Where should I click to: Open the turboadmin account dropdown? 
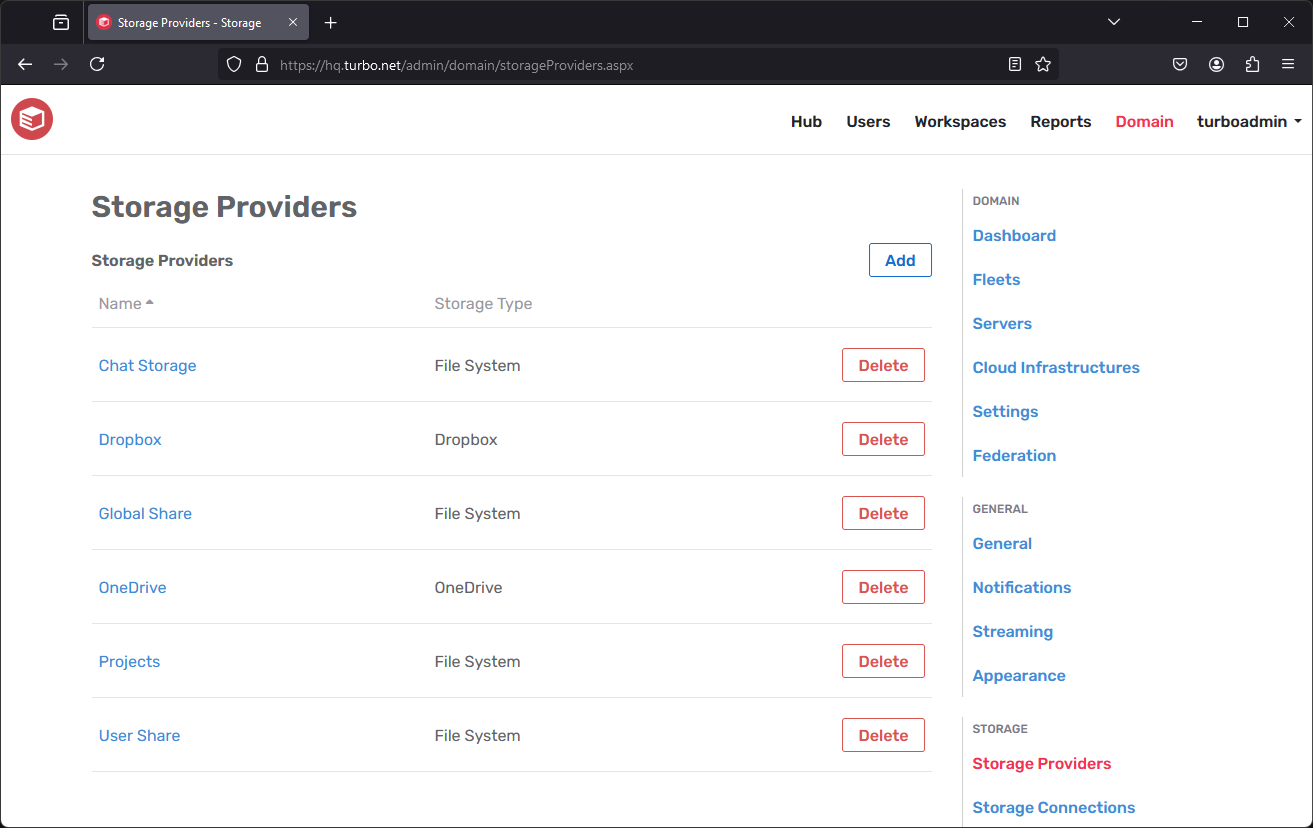click(x=1248, y=121)
